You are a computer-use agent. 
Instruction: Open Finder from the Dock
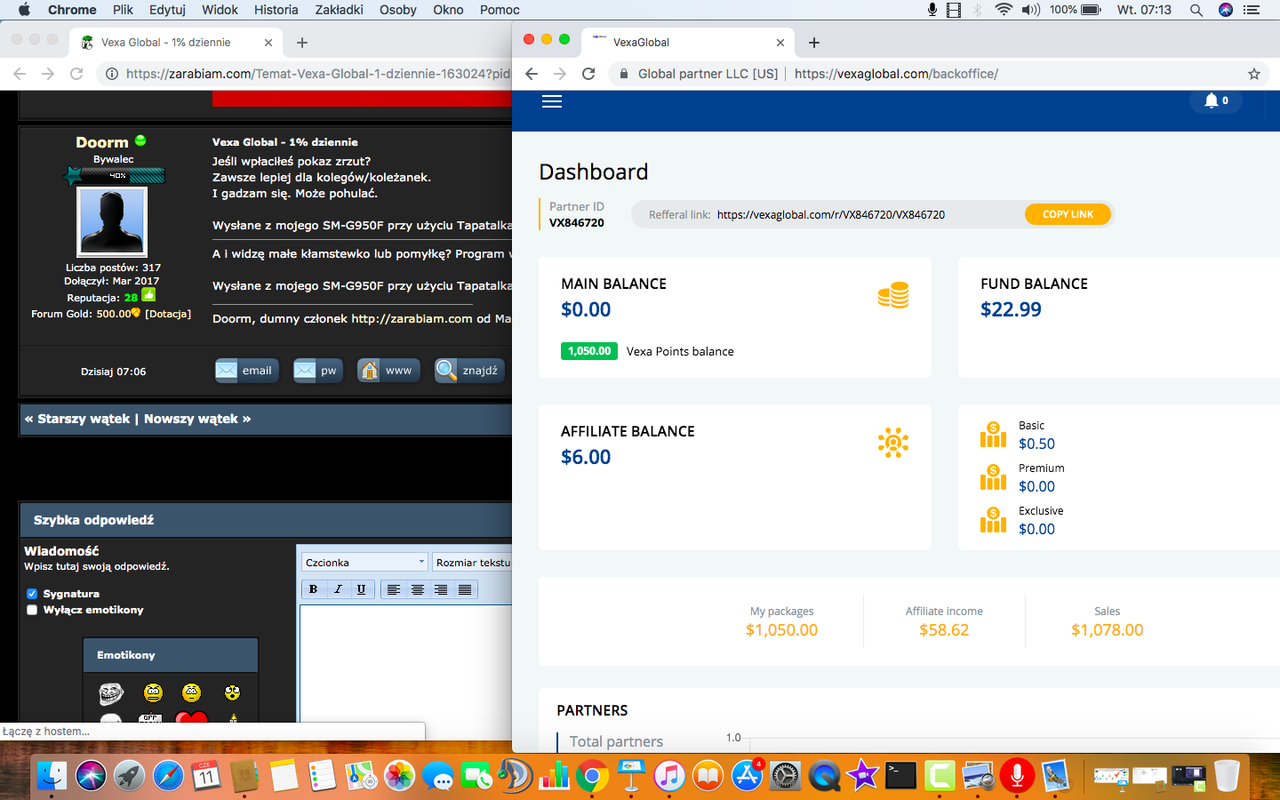[x=51, y=775]
